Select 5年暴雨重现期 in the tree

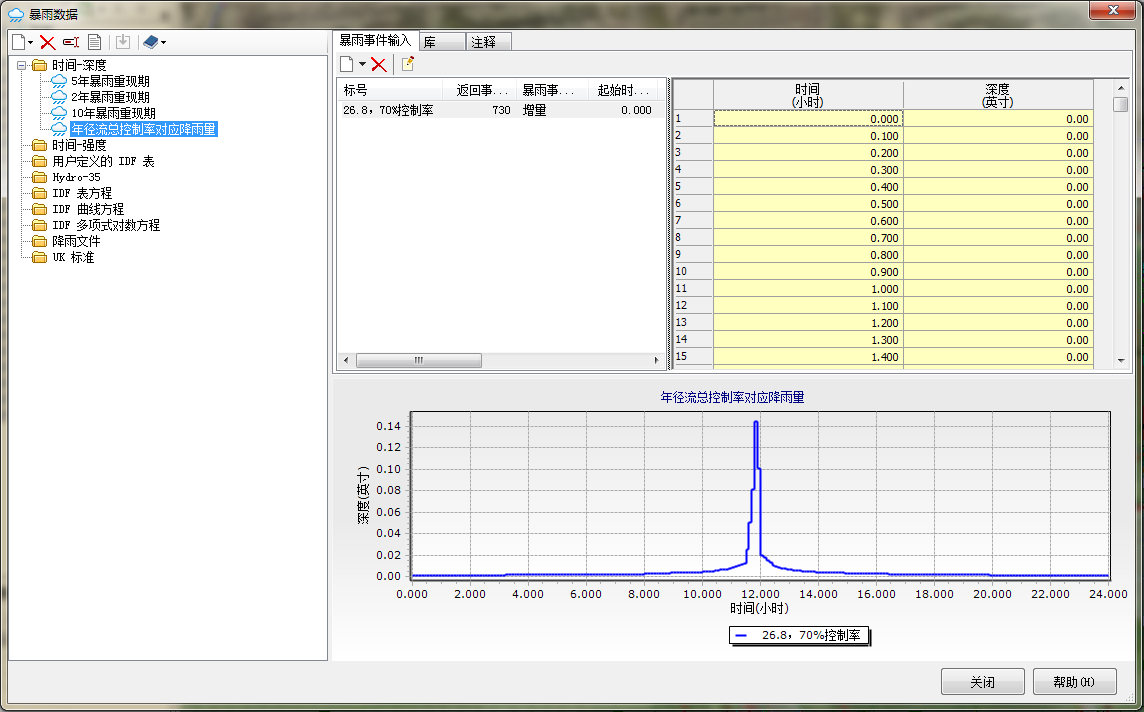[x=110, y=82]
